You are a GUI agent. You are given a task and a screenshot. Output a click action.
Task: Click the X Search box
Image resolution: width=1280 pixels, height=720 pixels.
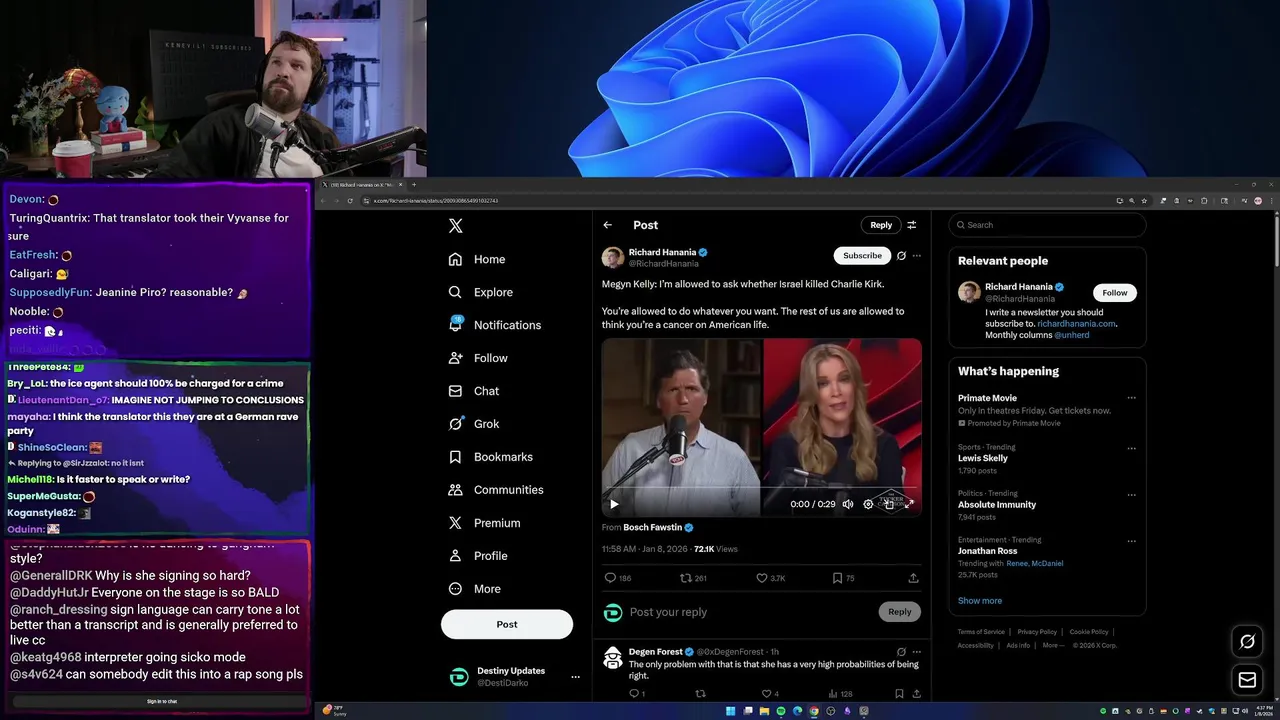pos(1047,225)
